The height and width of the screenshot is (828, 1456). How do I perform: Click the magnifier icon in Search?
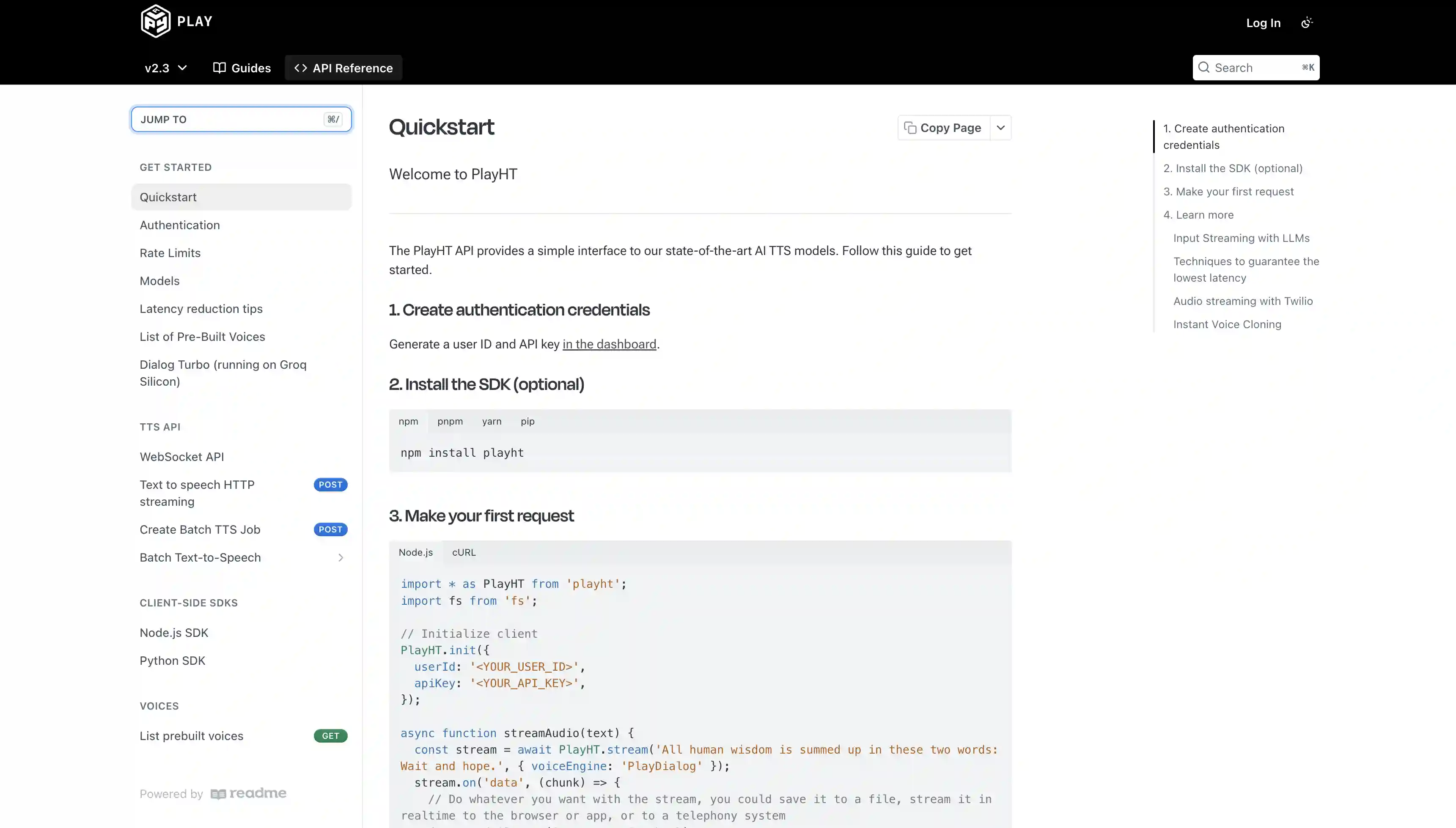point(1204,68)
